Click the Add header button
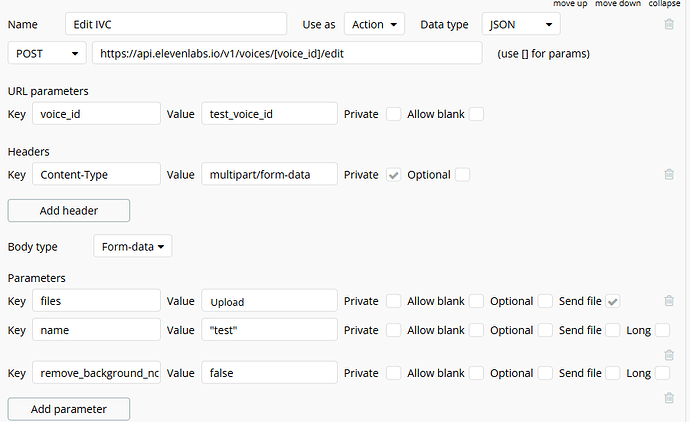The image size is (690, 422). [68, 210]
